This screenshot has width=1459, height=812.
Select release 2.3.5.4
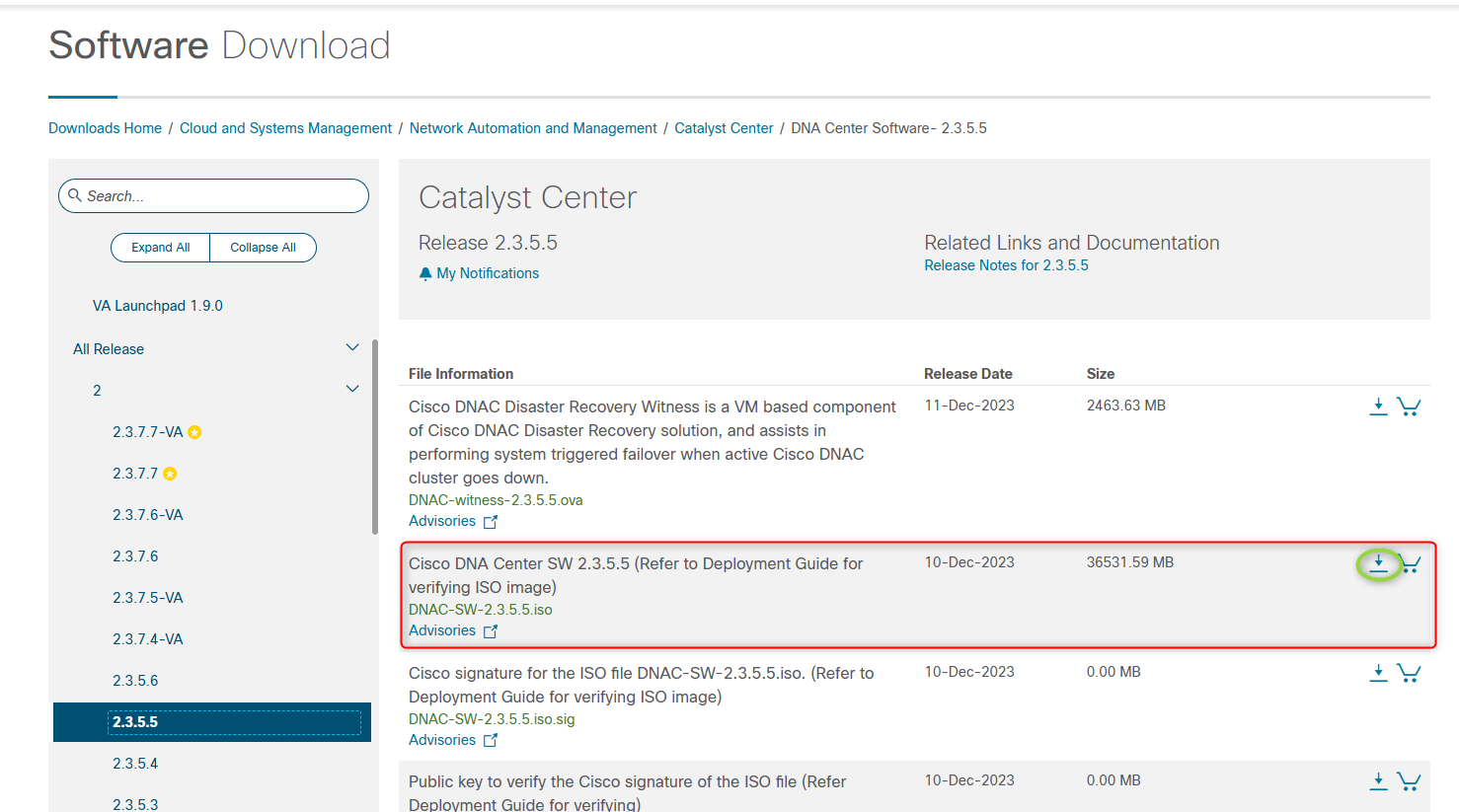tap(135, 764)
